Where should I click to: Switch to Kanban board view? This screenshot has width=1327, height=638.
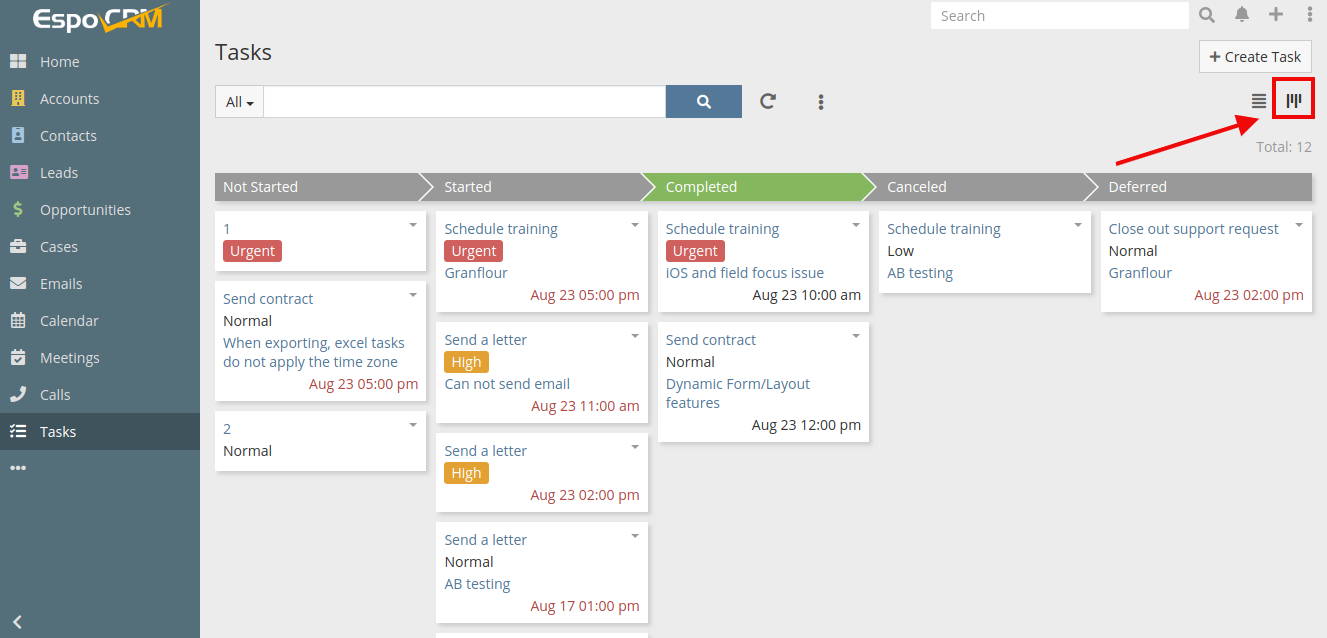(1294, 101)
